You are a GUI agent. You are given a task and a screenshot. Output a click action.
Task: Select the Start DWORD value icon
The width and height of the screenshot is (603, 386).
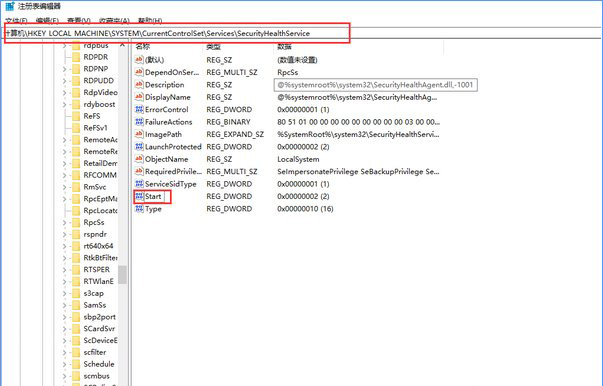(x=139, y=196)
